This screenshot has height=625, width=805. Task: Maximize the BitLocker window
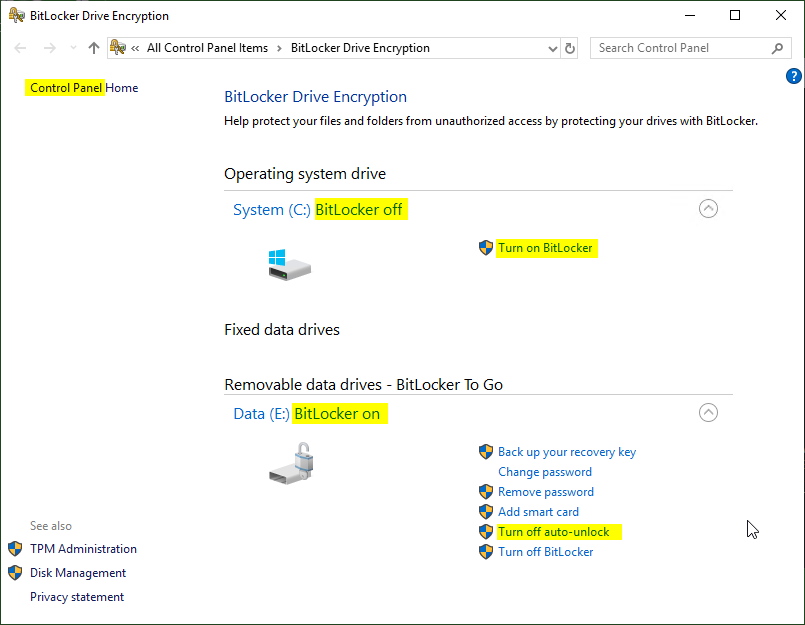[735, 15]
